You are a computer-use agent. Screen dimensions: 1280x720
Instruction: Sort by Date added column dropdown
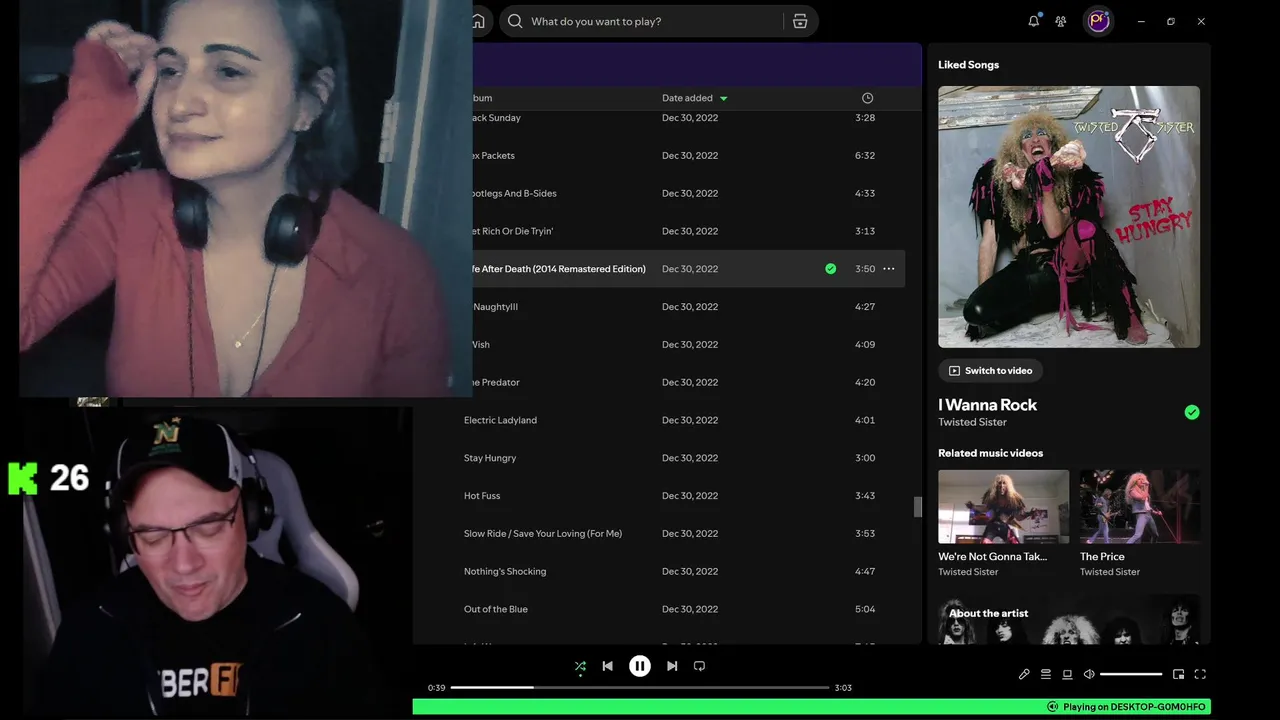point(695,98)
